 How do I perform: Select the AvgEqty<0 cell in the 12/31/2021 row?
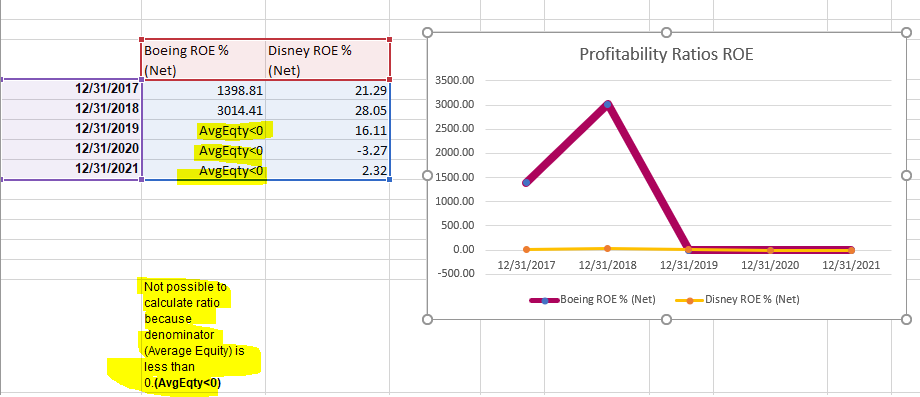(204, 169)
